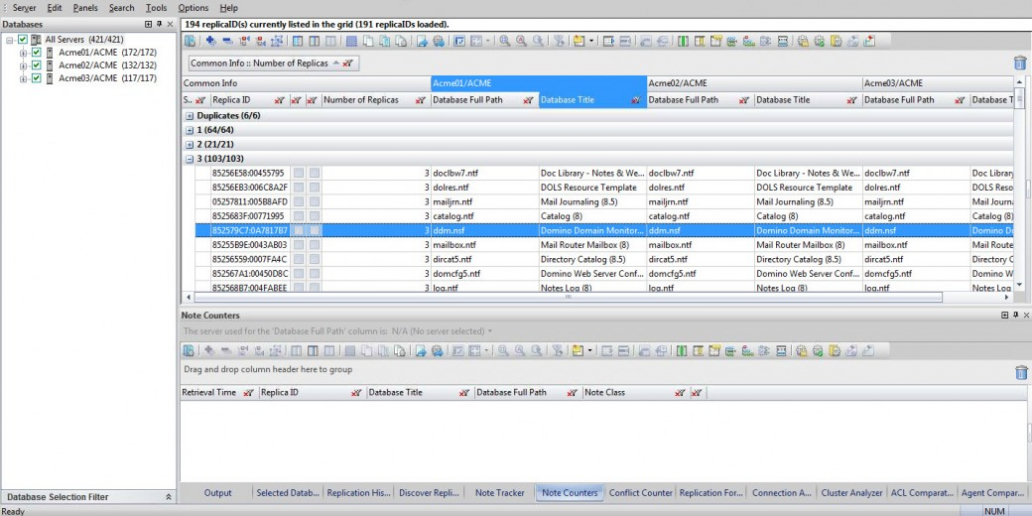Click the window-position icon in Databases panel header
1032x516 pixels.
[148, 24]
